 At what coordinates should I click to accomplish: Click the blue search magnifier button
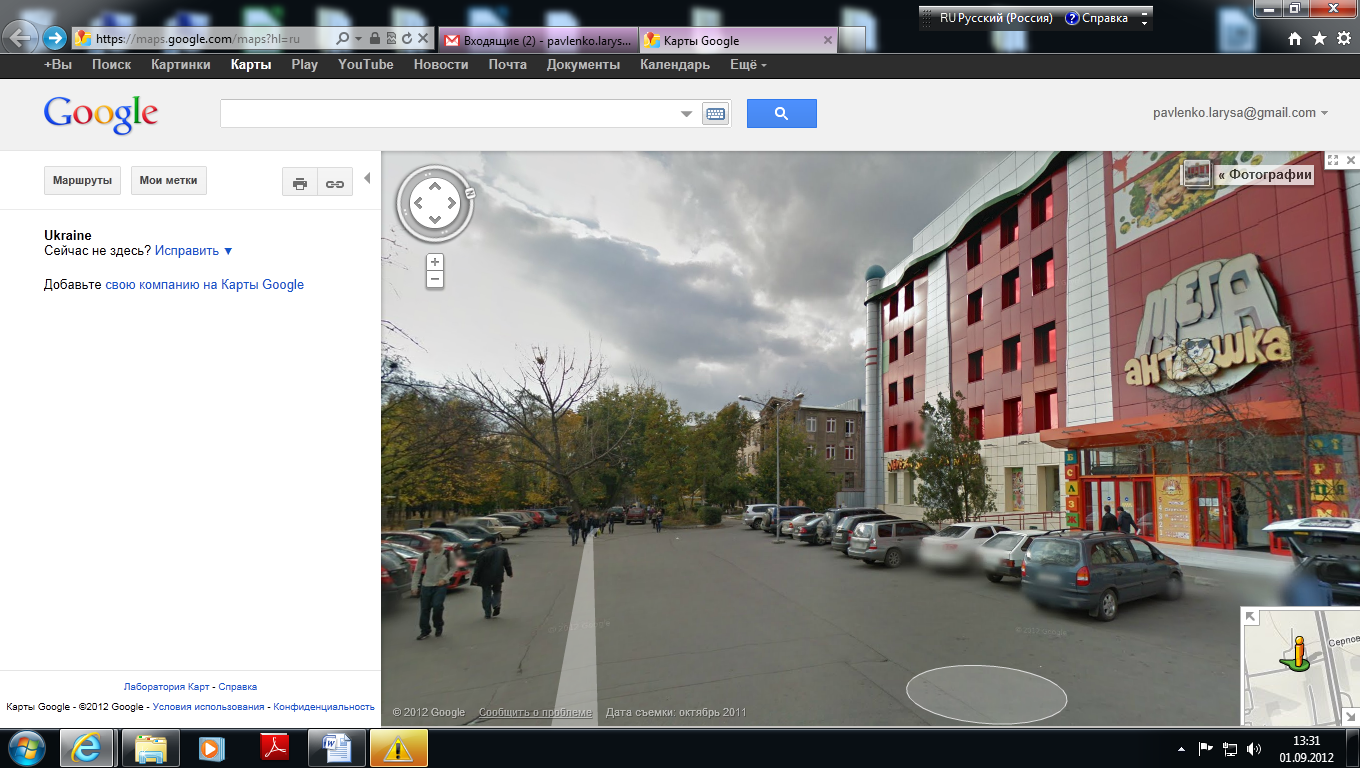tap(782, 113)
